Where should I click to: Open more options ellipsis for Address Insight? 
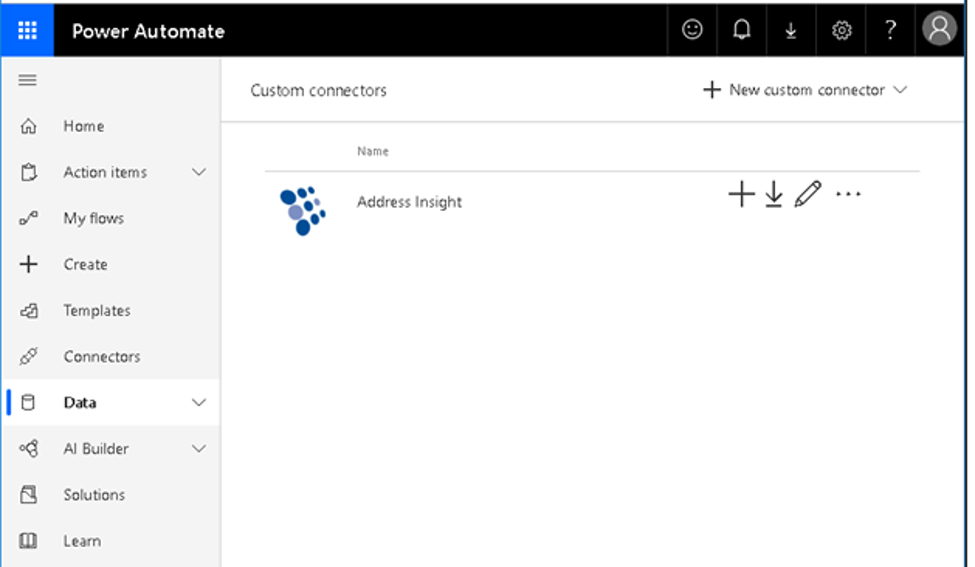click(x=848, y=194)
